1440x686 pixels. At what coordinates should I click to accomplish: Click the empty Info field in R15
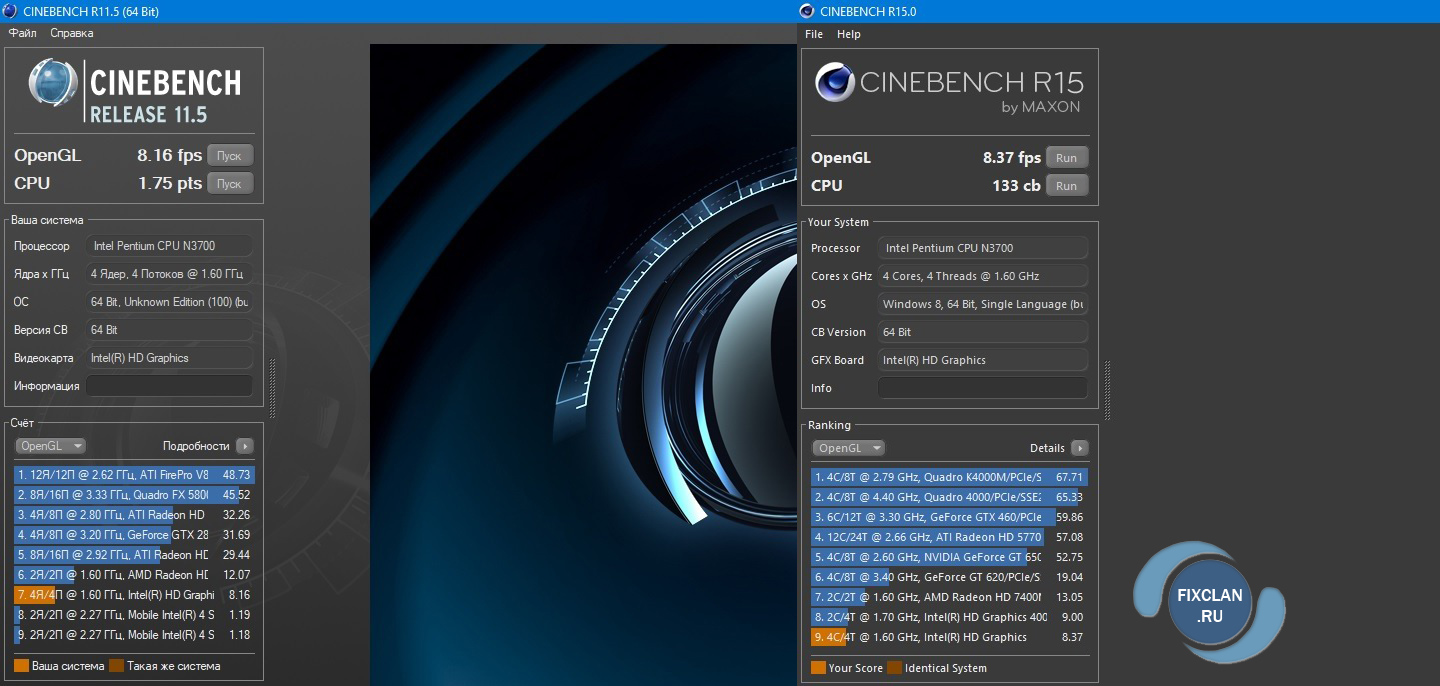tap(982, 388)
